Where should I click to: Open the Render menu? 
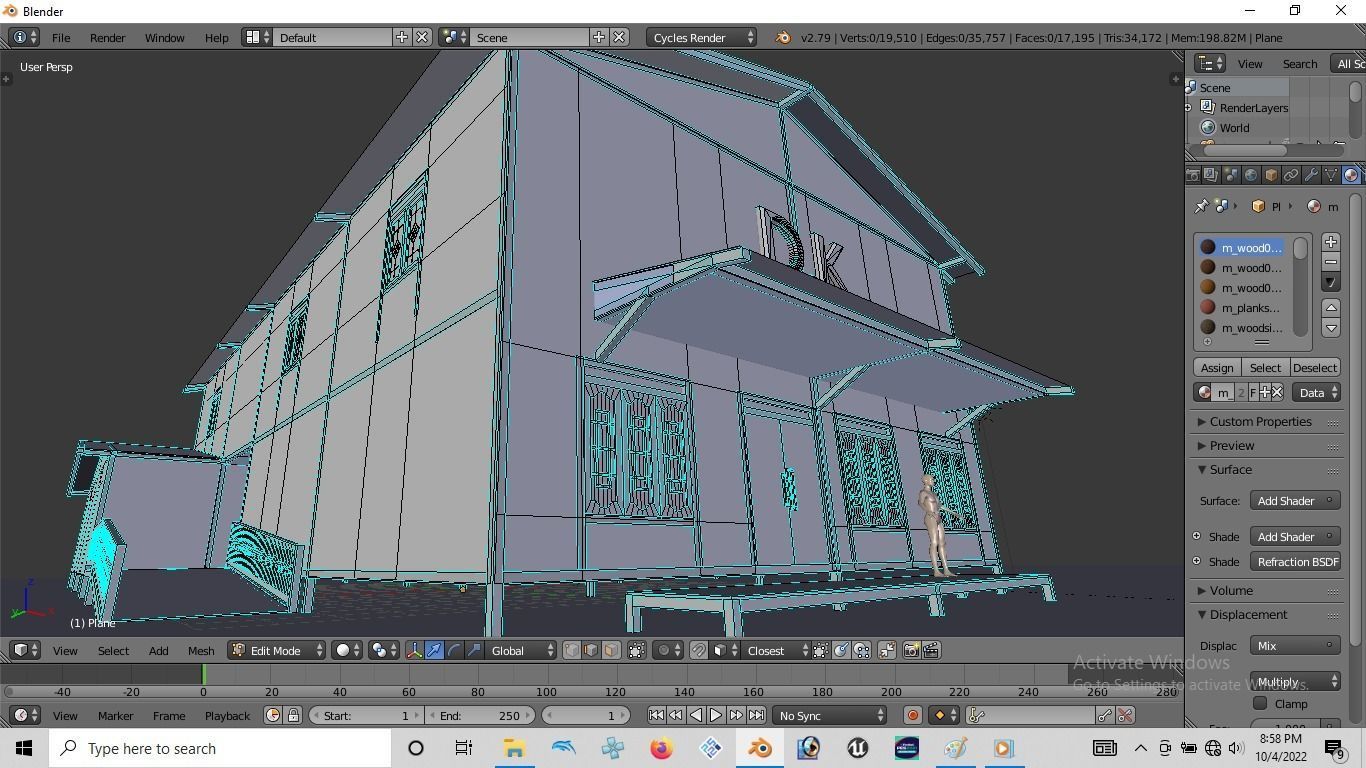(107, 37)
